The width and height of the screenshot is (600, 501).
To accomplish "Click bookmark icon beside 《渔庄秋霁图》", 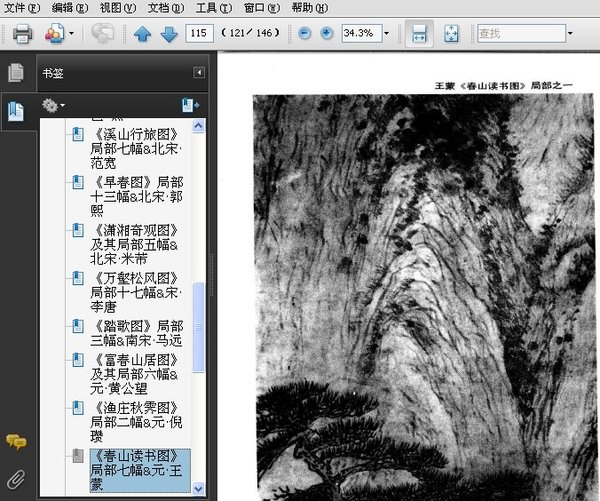I will pyautogui.click(x=78, y=408).
